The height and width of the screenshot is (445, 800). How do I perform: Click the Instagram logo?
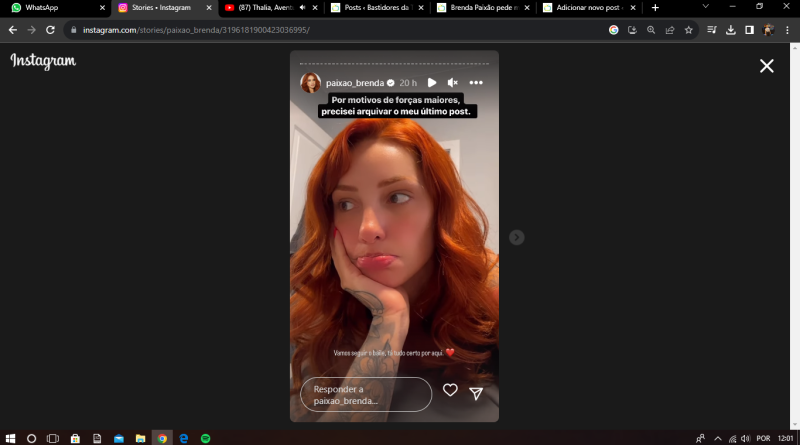pos(43,62)
